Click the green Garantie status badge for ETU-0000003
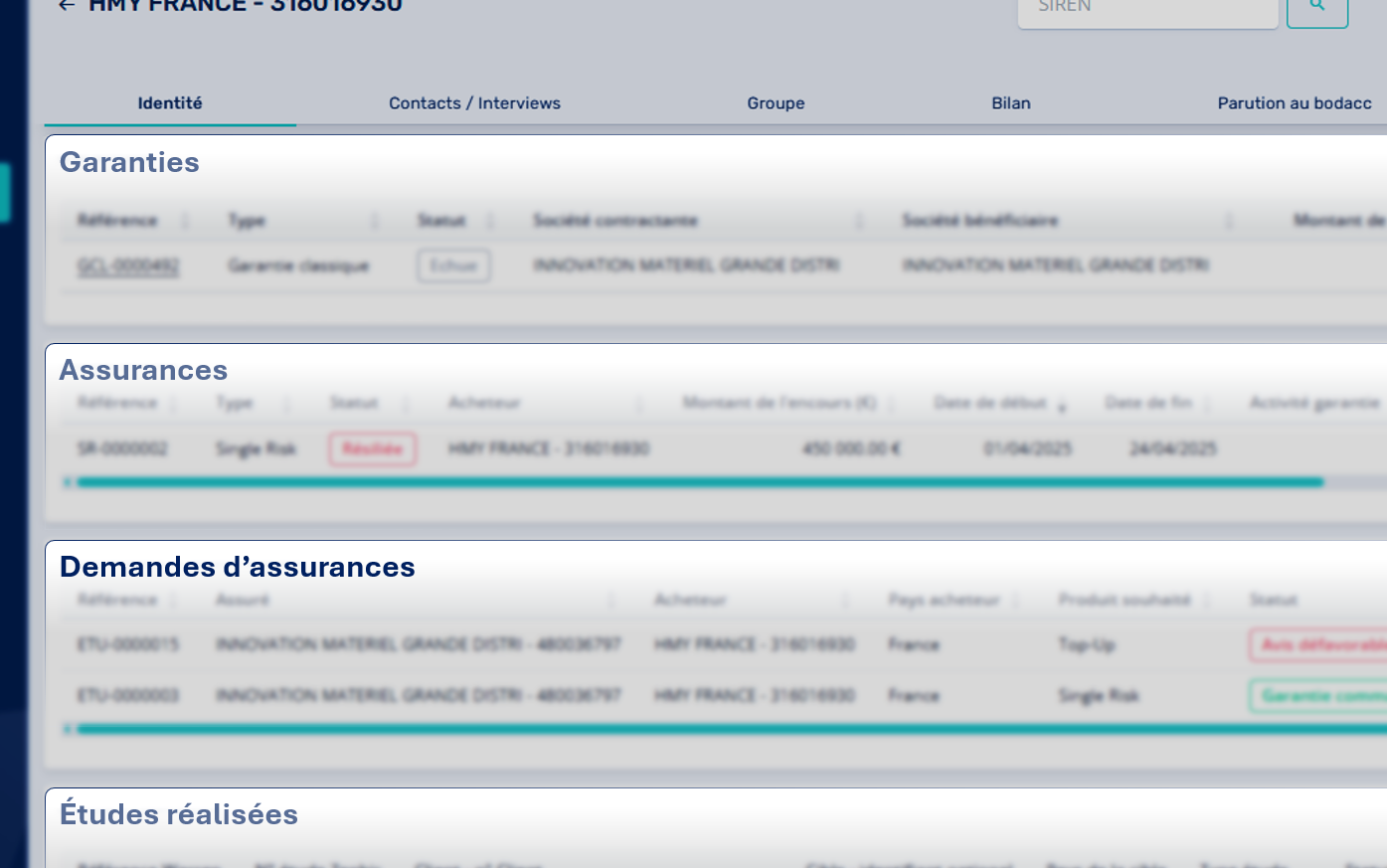Viewport: 1387px width, 868px height. (x=1318, y=696)
